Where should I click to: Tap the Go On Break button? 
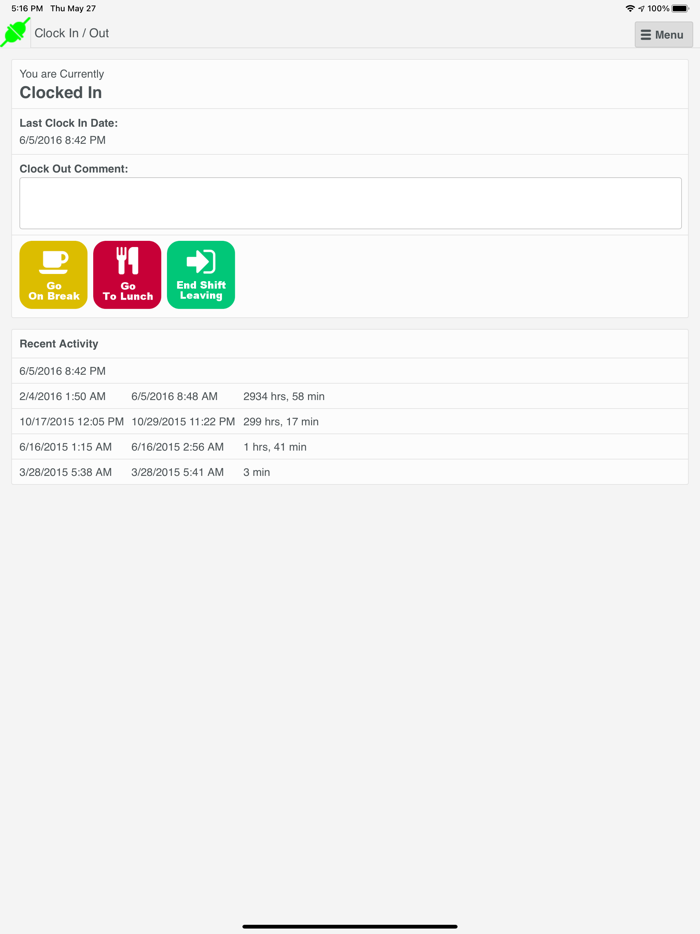point(54,275)
